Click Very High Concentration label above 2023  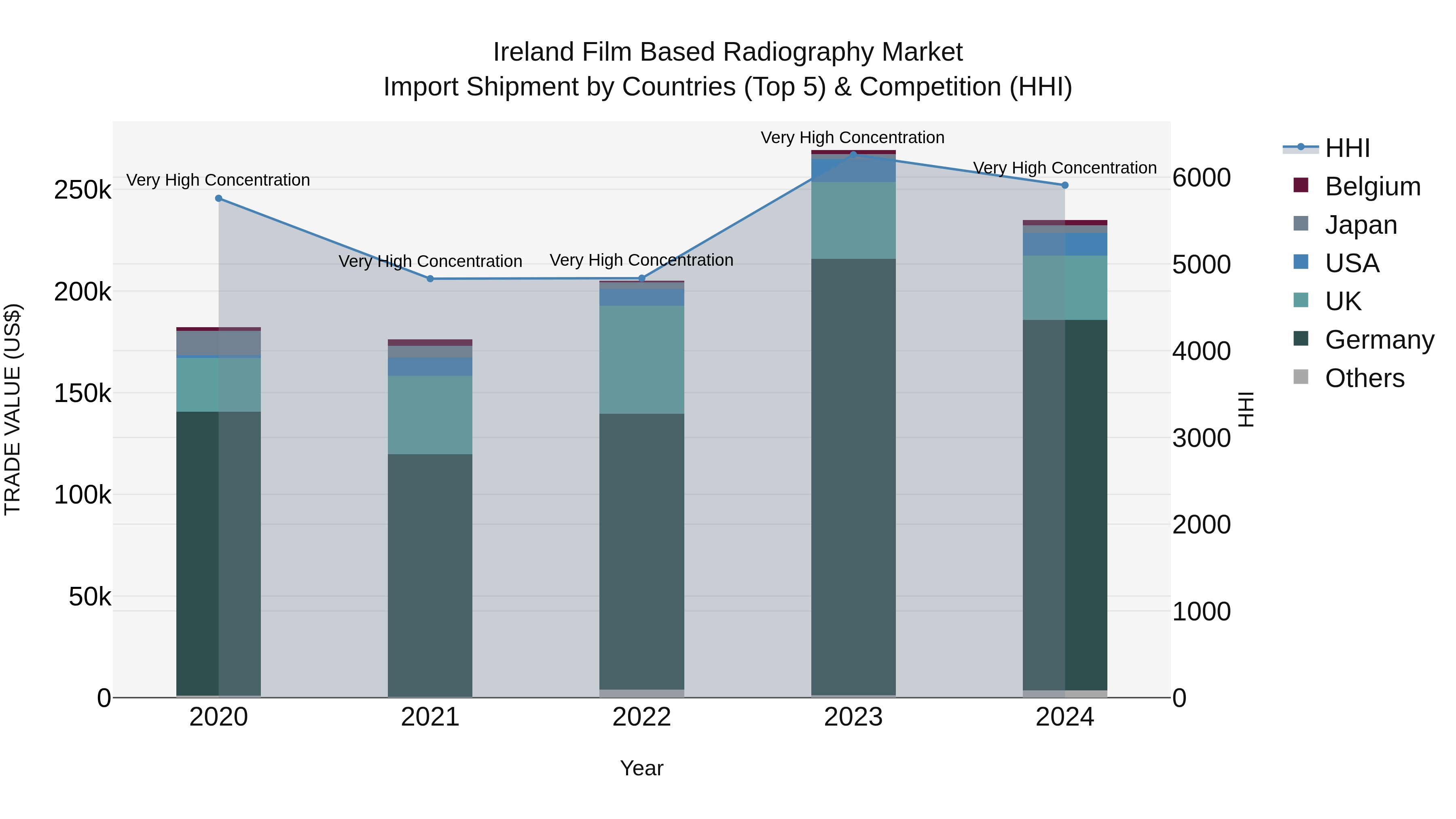click(852, 138)
